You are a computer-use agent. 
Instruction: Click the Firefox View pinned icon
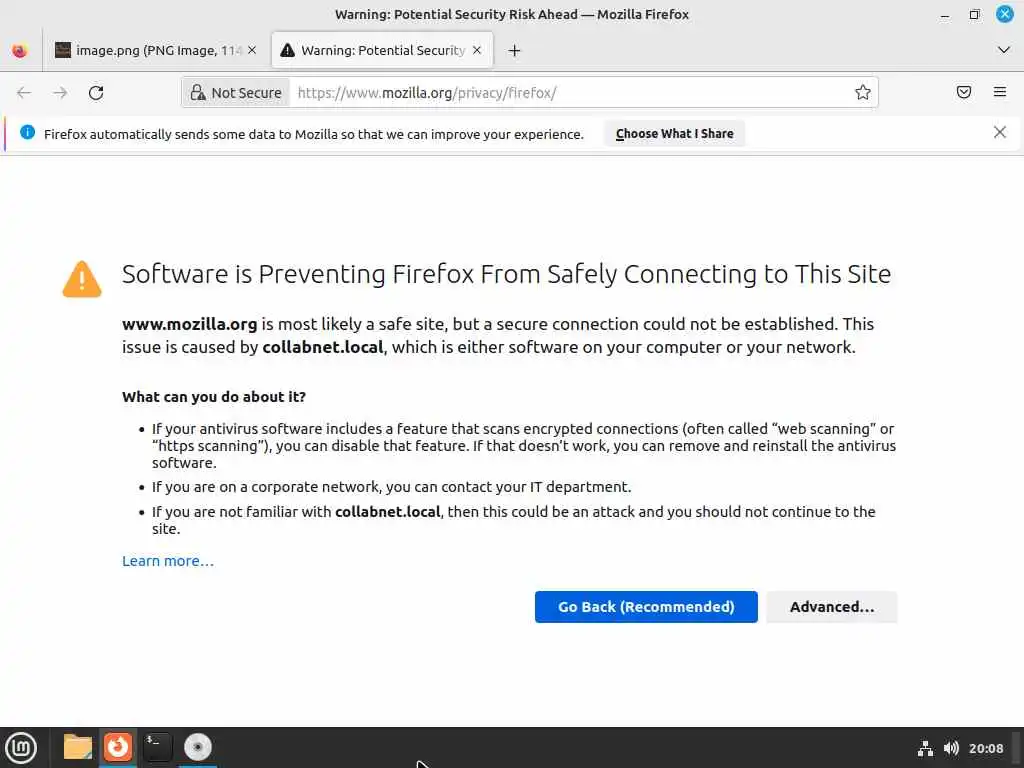(x=20, y=50)
